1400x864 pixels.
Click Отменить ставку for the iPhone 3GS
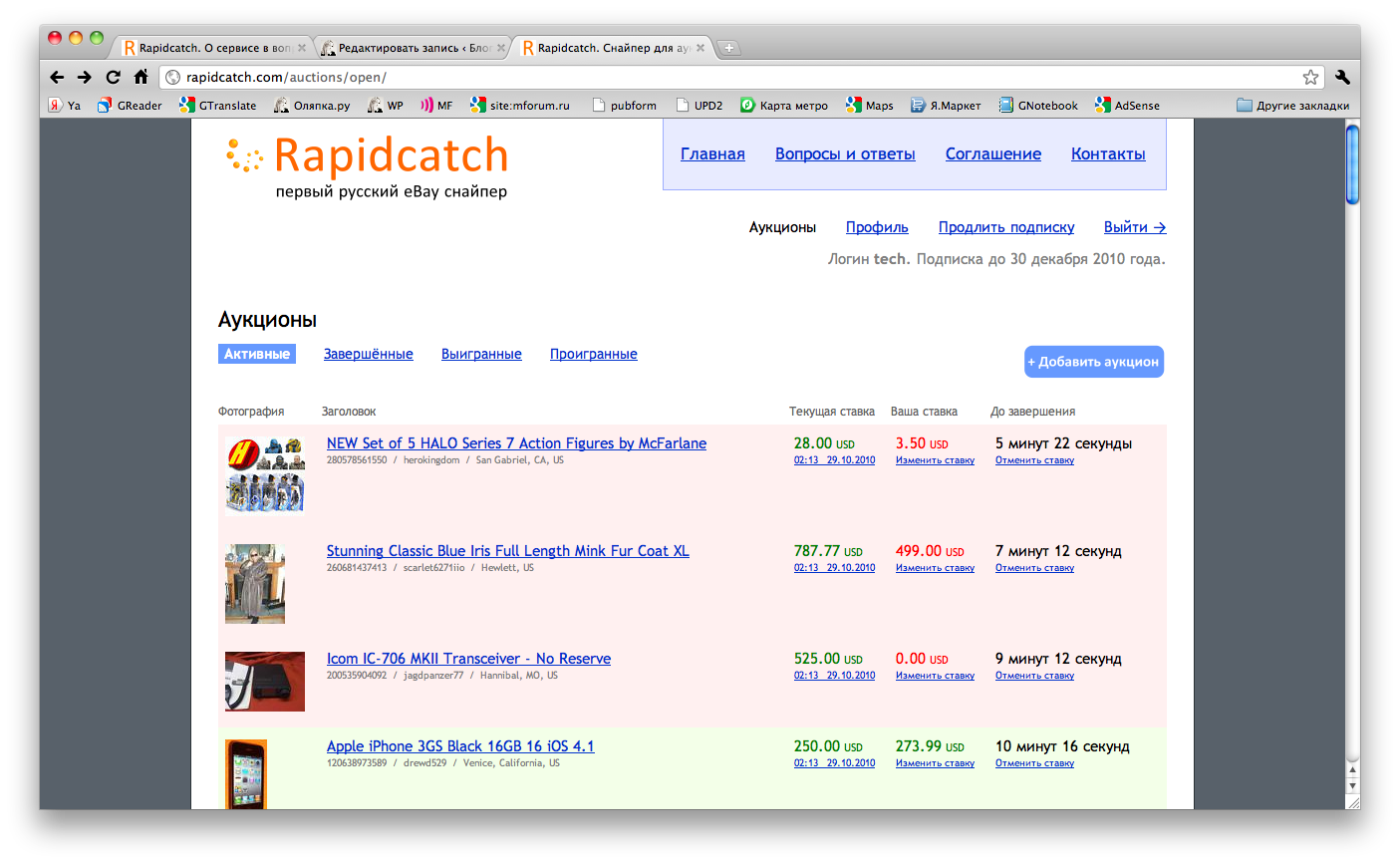pyautogui.click(x=1034, y=763)
